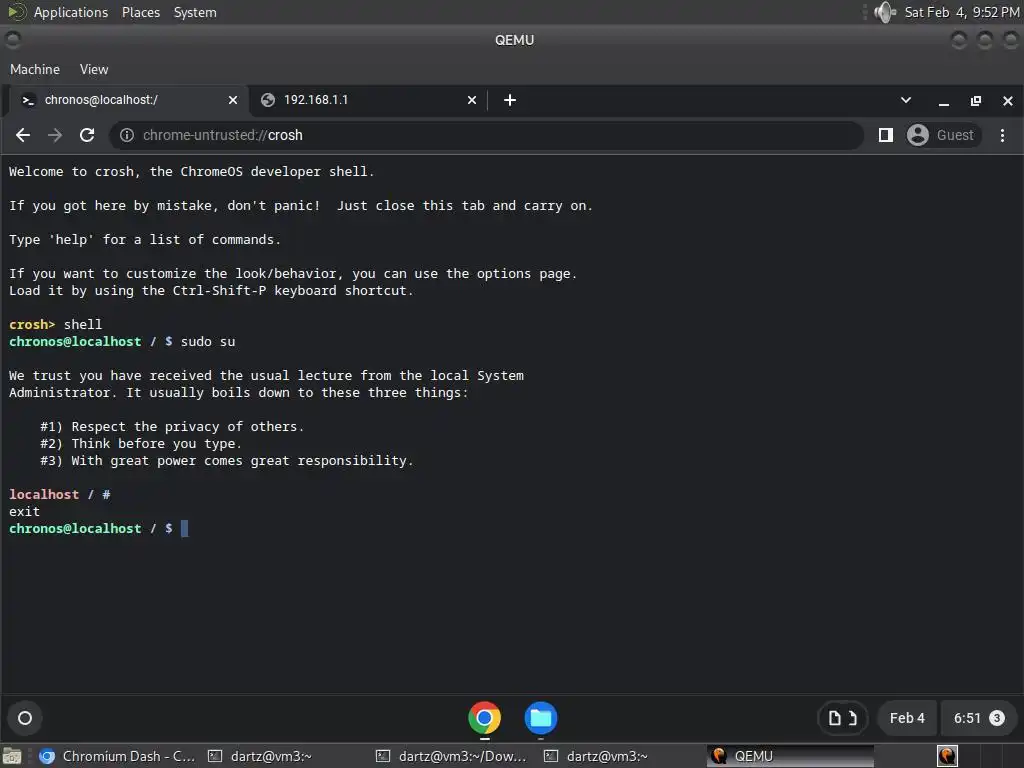This screenshot has height=768, width=1024.
Task: Open the QEMU Machine menu
Action: click(x=35, y=69)
